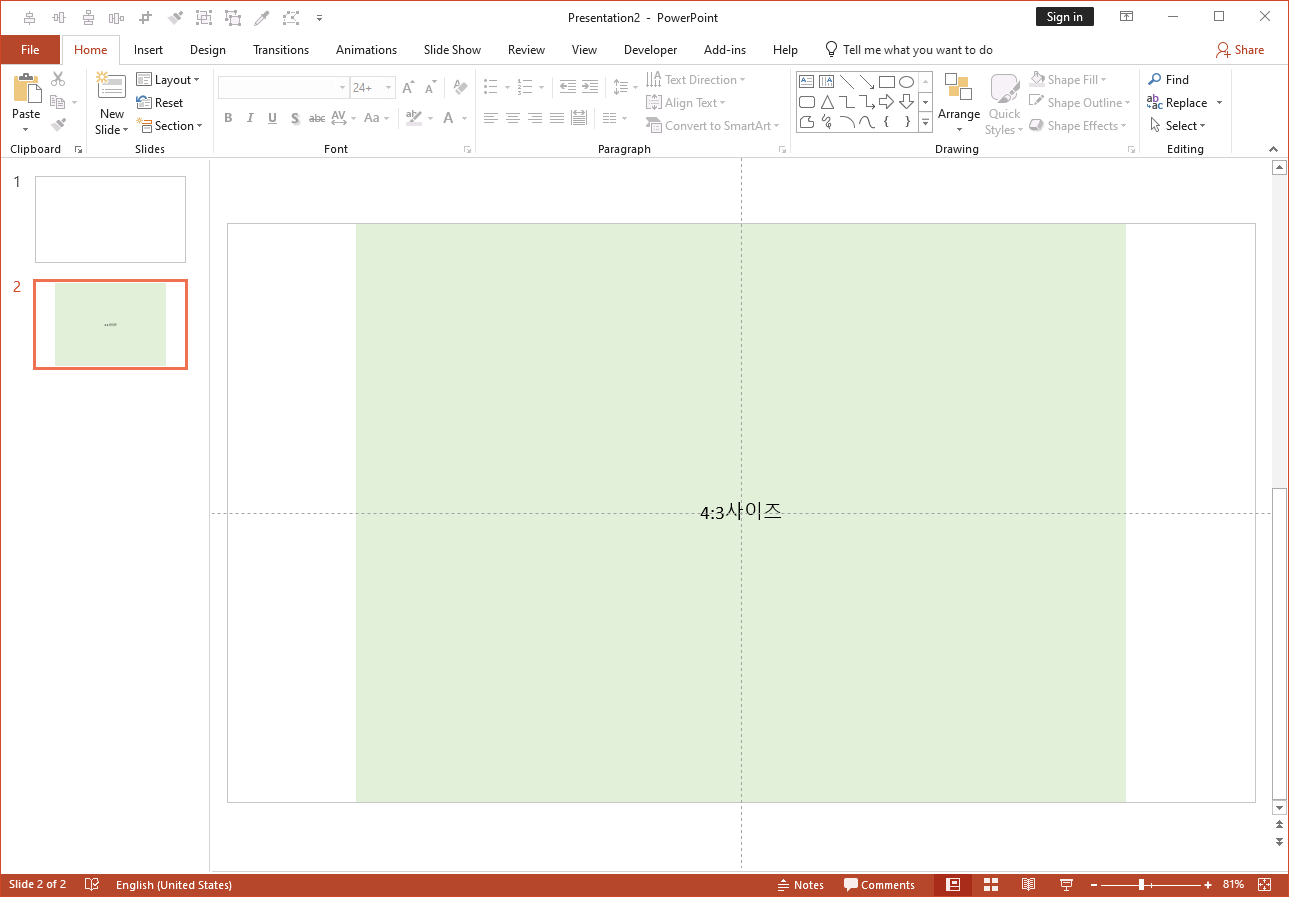Pick the Curve shape in gallery
Image resolution: width=1289 pixels, height=897 pixels.
[x=867, y=122]
